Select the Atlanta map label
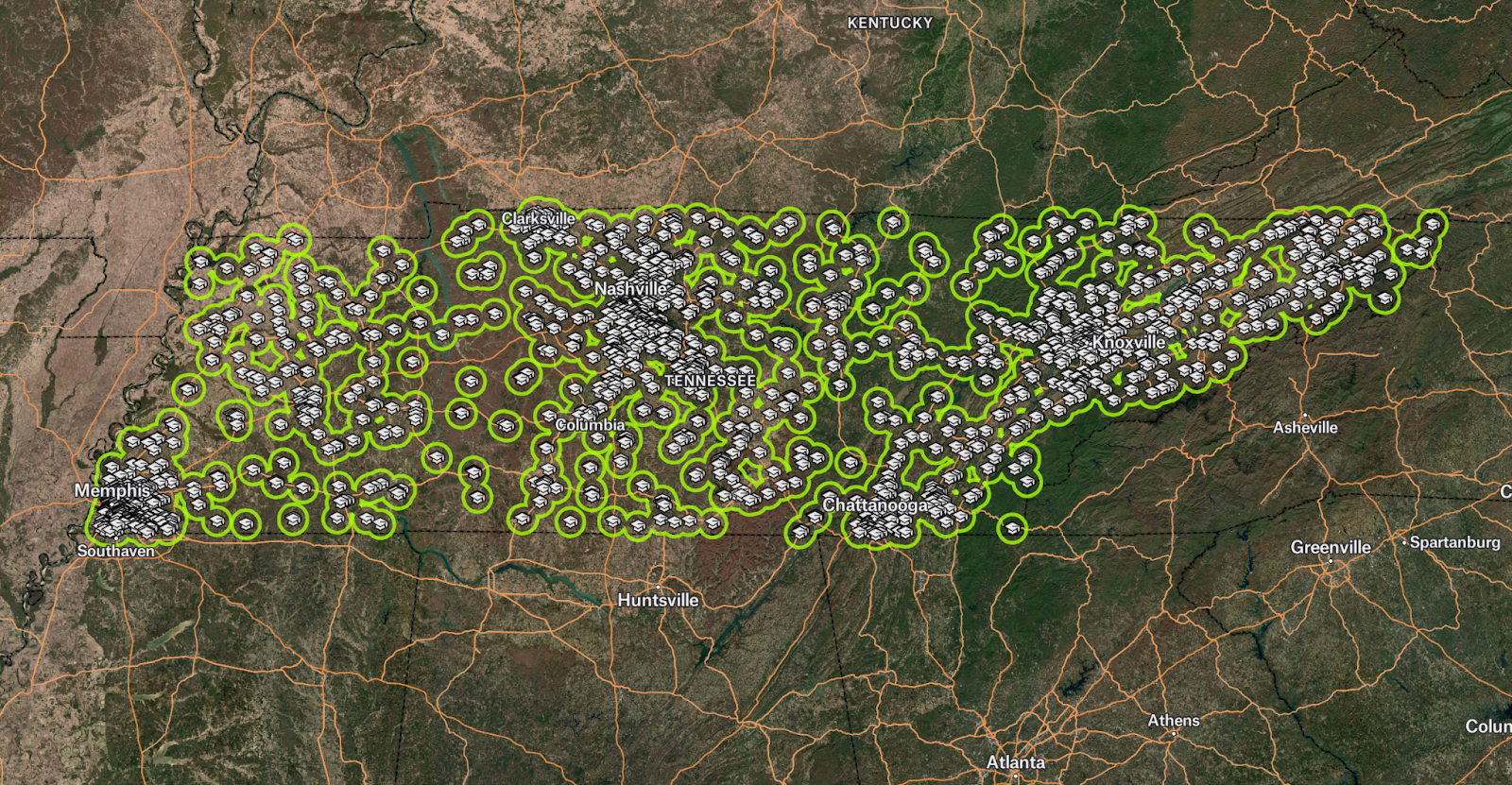Screen dimensions: 1512x785 [1016, 761]
